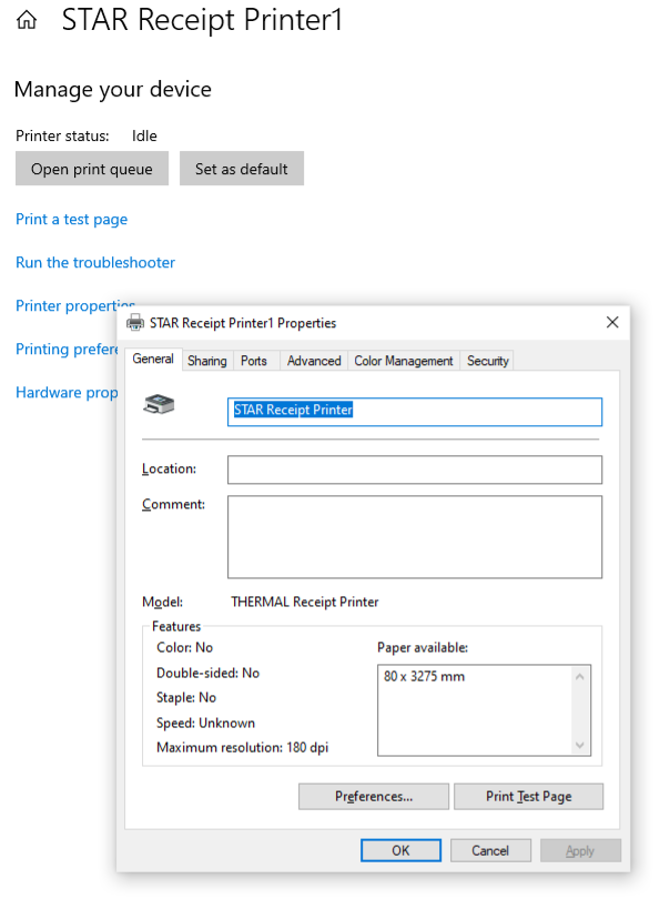This screenshot has height=900, width=662.
Task: Click the home icon beside the page title
Action: tap(27, 20)
